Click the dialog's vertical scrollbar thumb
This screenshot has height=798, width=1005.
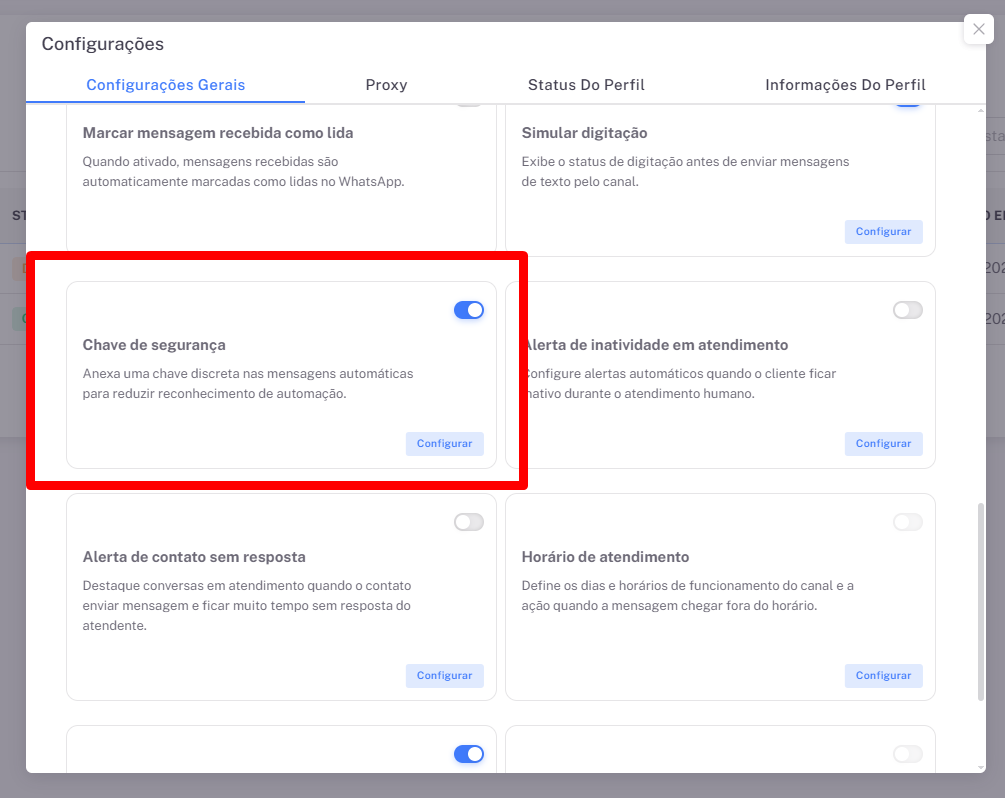980,602
